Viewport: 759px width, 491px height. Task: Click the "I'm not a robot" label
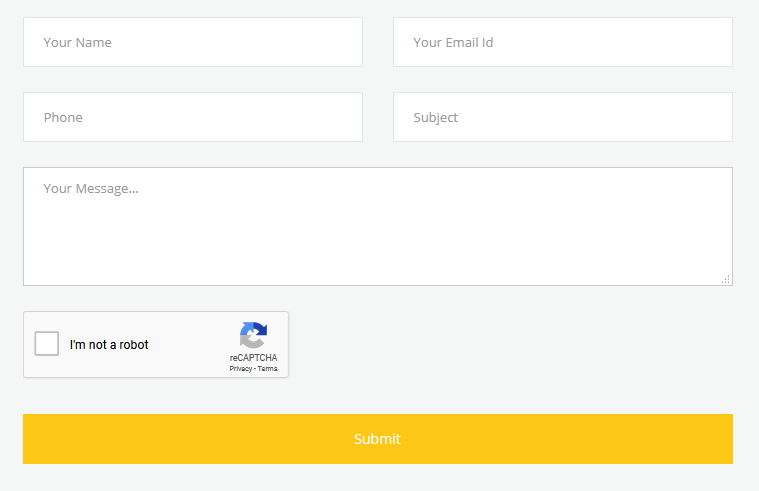[109, 345]
